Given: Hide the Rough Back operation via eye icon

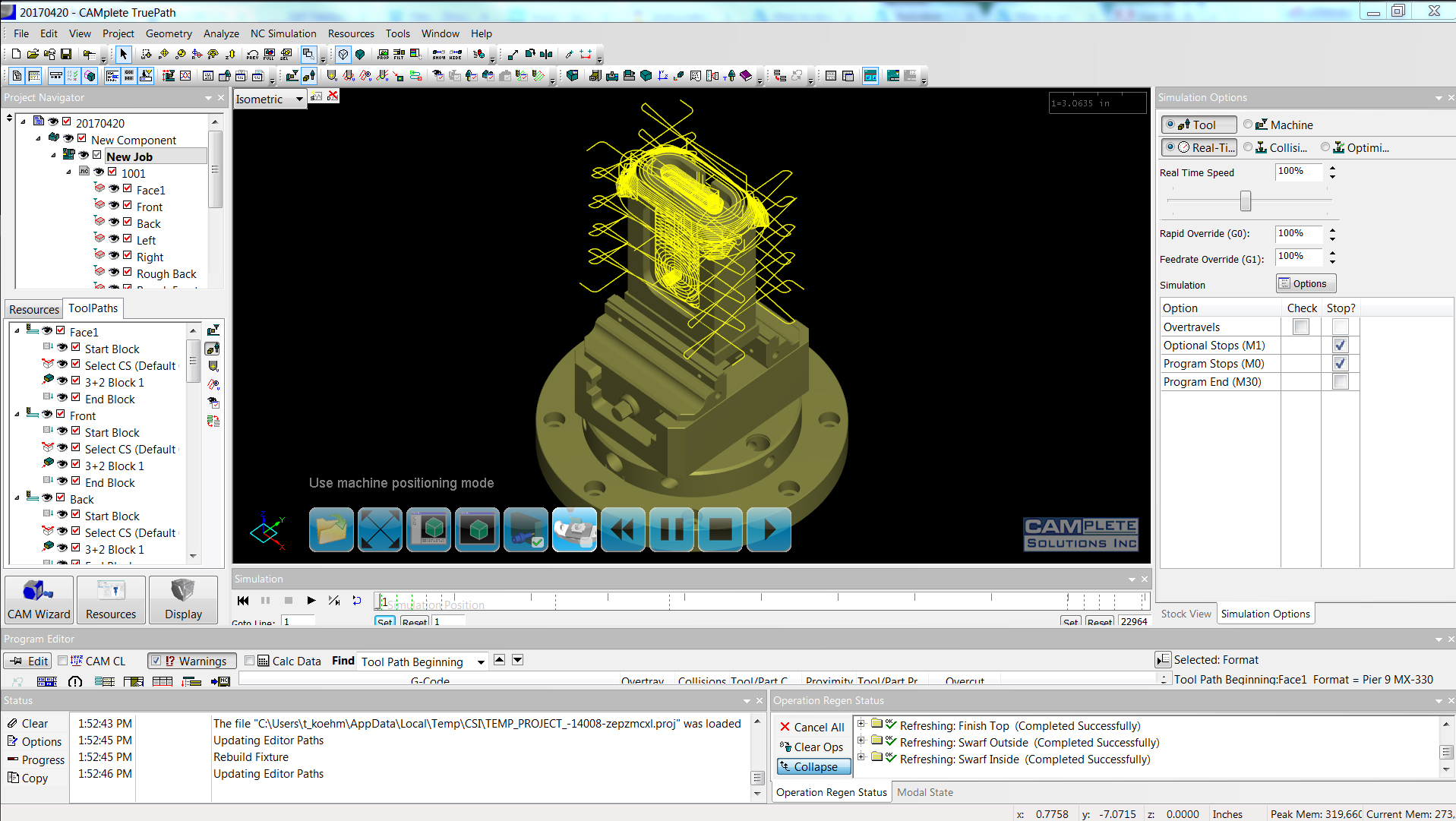Looking at the screenshot, I should pos(114,272).
